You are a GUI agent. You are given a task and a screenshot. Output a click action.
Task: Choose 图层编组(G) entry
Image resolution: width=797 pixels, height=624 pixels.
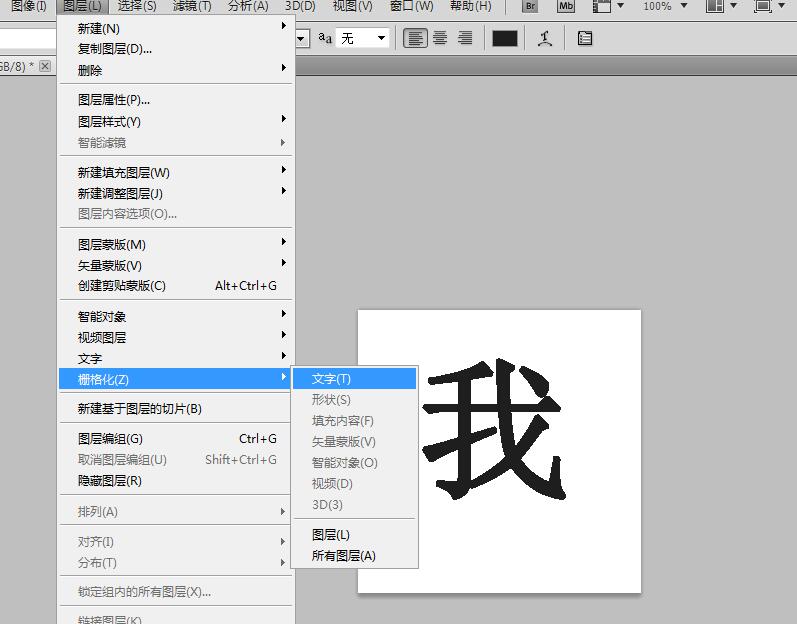(x=176, y=439)
